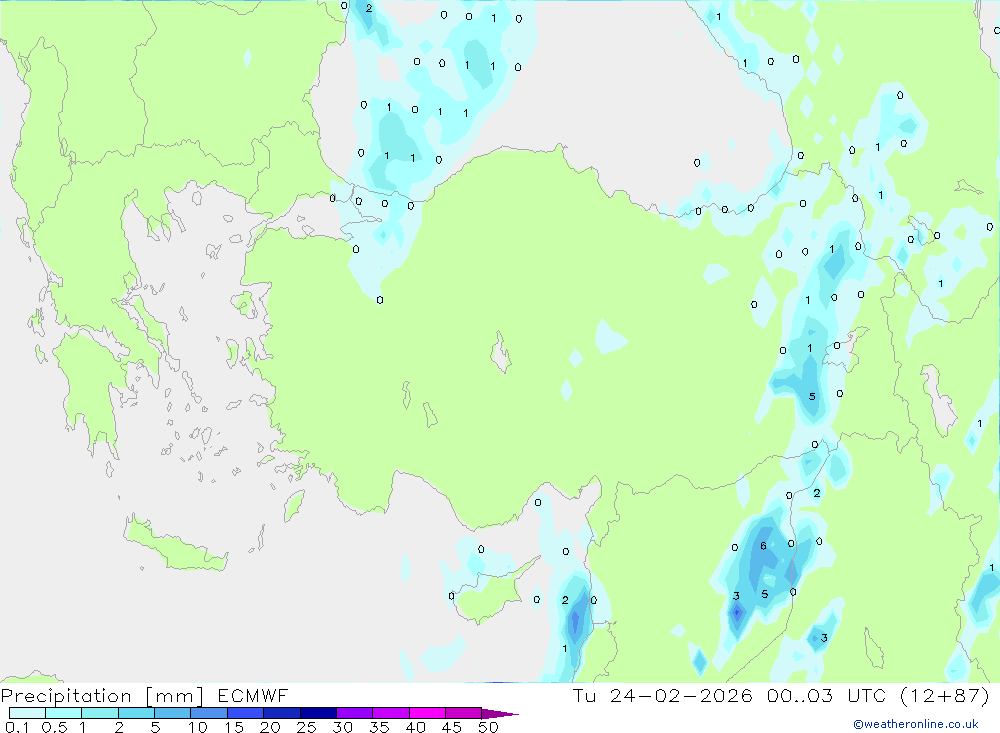Click the 35–40 mm legend color swatch
Image resolution: width=1000 pixels, height=733 pixels.
coord(391,713)
